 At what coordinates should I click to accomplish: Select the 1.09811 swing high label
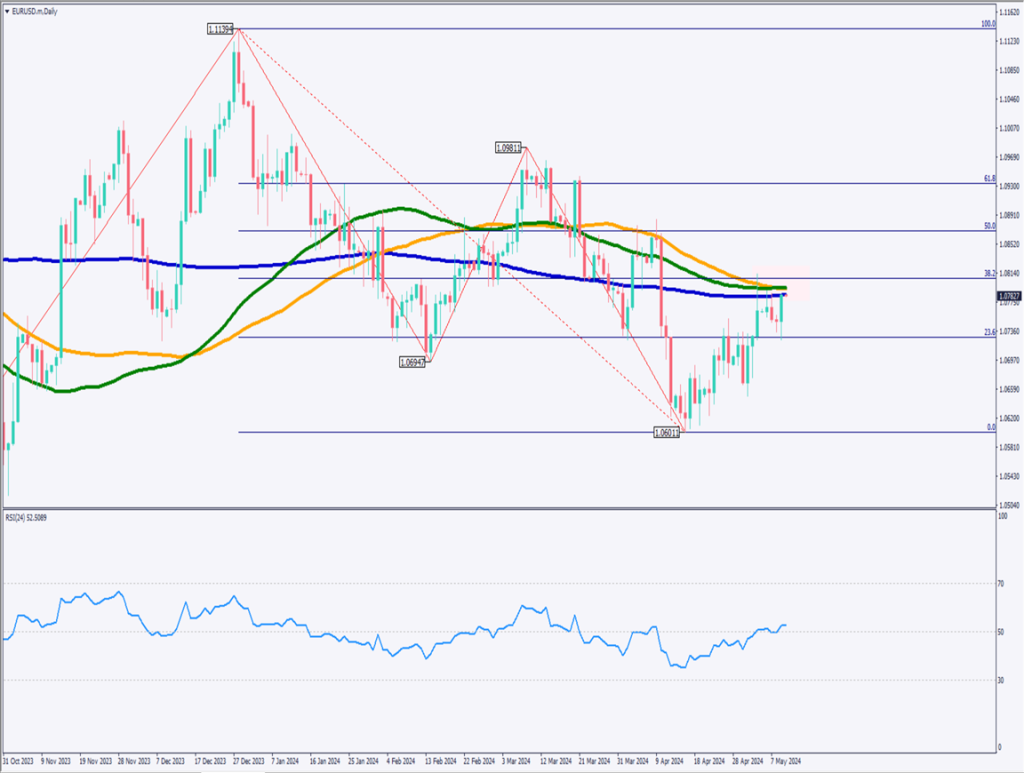[x=509, y=147]
